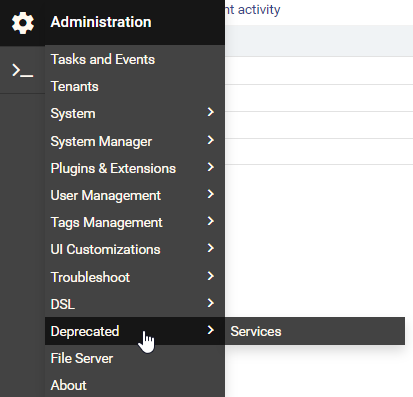This screenshot has height=397, width=413.
Task: Click the Administration header title
Action: tap(101, 22)
